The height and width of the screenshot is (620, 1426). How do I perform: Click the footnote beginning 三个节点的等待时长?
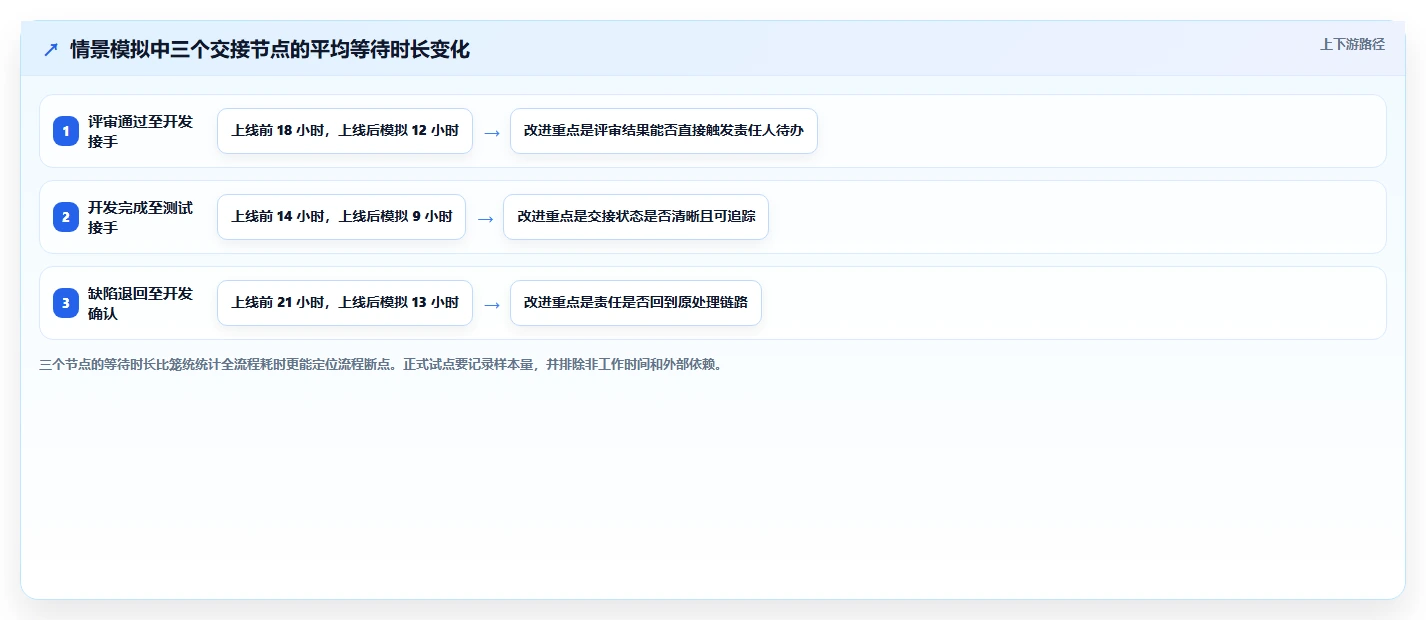[x=381, y=365]
